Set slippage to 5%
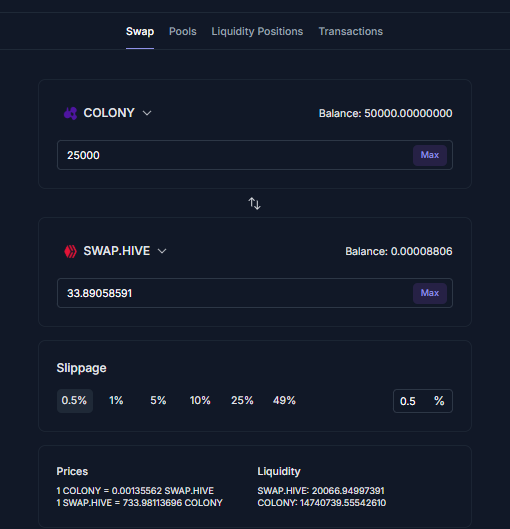Viewport: 510px width, 529px height. point(158,401)
